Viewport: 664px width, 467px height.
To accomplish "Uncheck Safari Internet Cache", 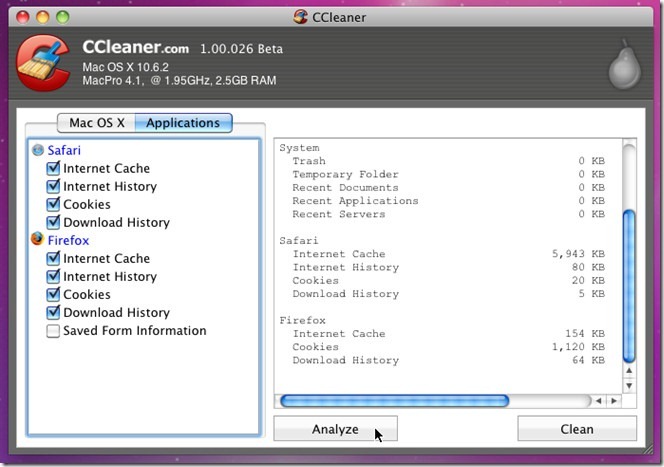I will (x=53, y=168).
